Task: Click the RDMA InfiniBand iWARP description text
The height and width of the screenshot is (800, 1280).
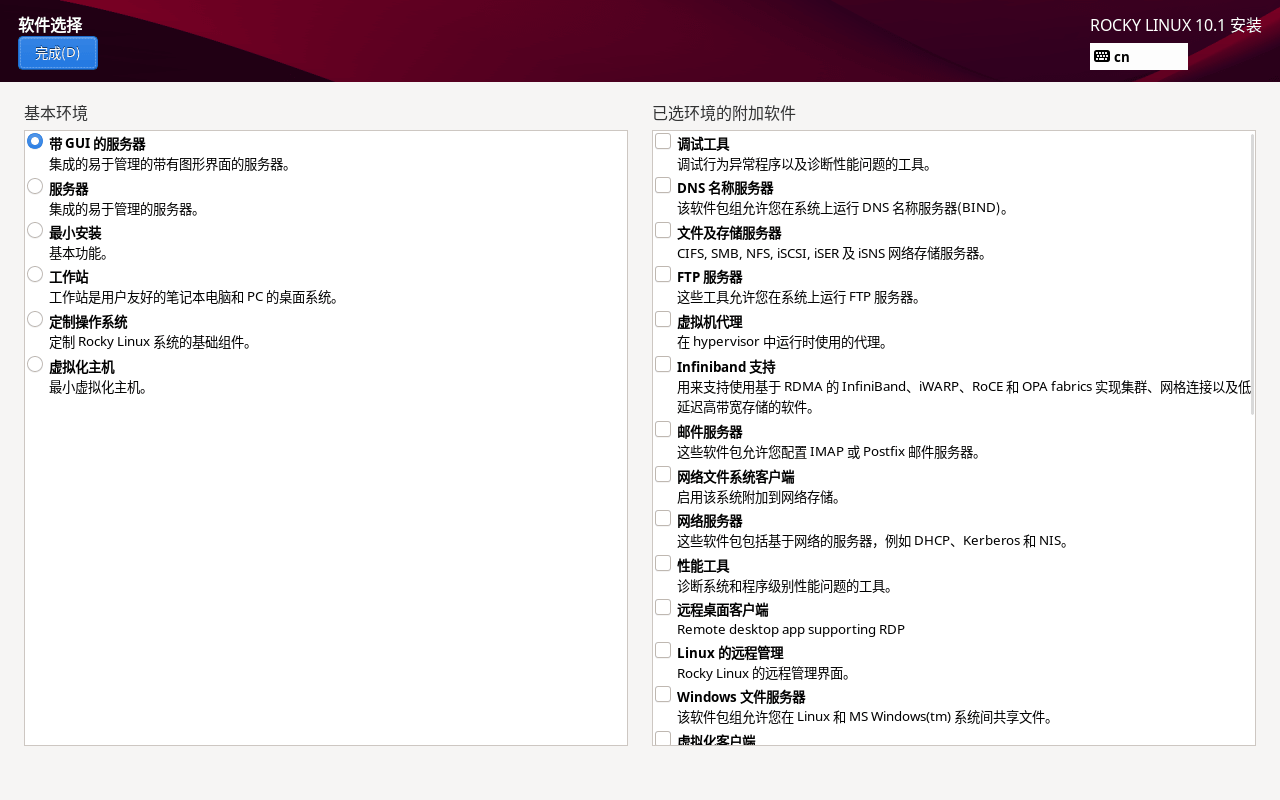Action: [x=964, y=397]
